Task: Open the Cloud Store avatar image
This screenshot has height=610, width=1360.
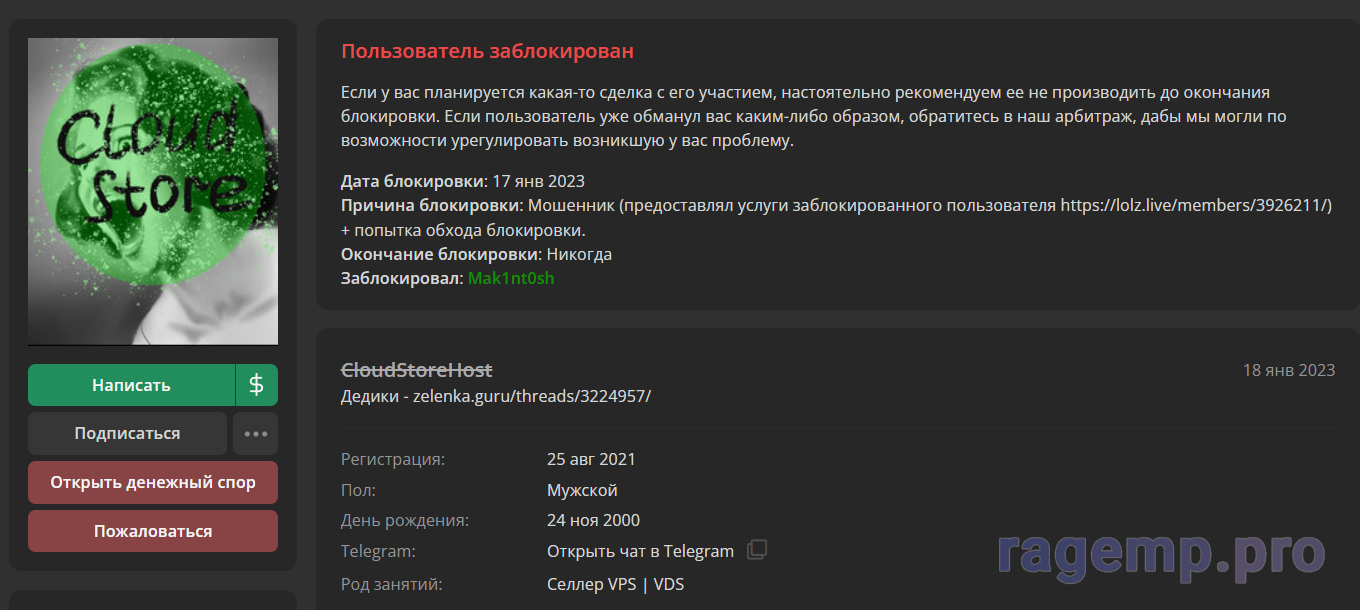Action: tap(153, 191)
